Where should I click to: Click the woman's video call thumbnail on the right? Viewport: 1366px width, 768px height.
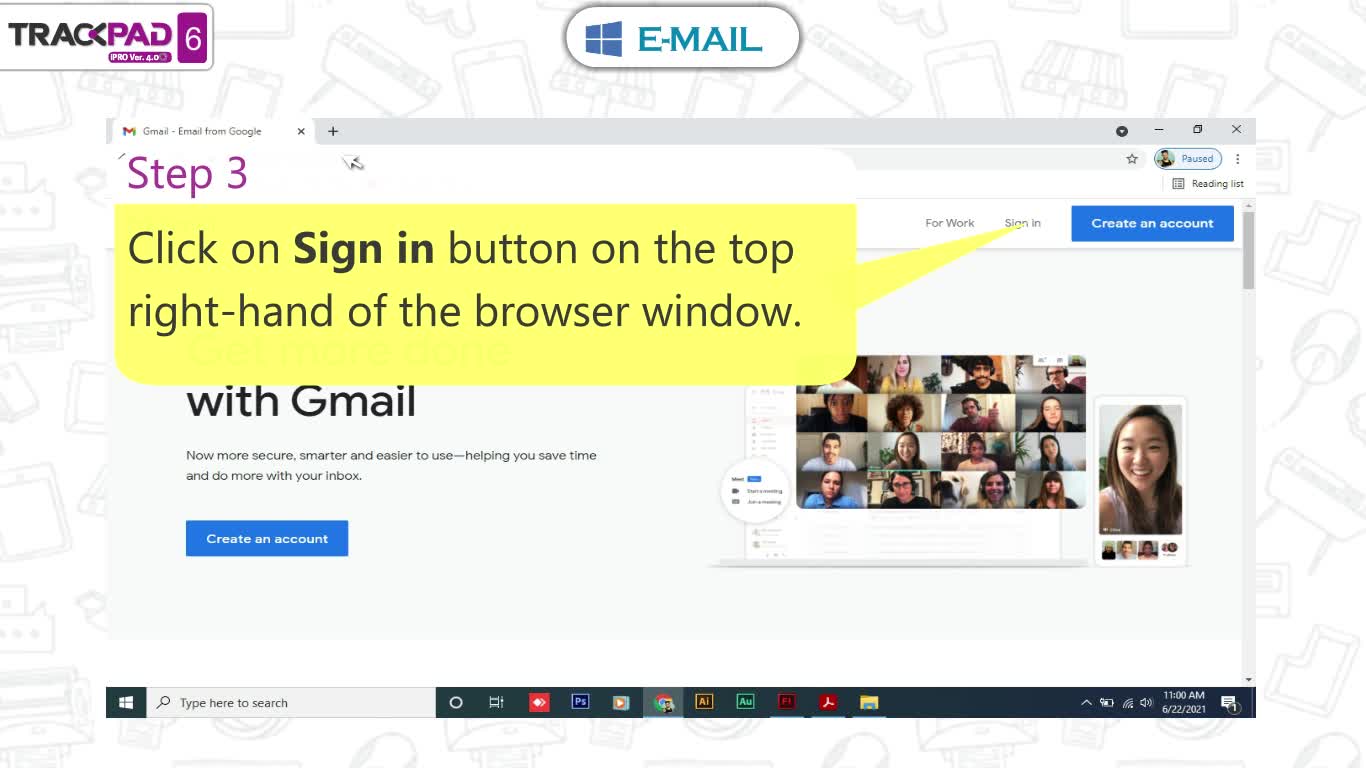[x=1140, y=469]
